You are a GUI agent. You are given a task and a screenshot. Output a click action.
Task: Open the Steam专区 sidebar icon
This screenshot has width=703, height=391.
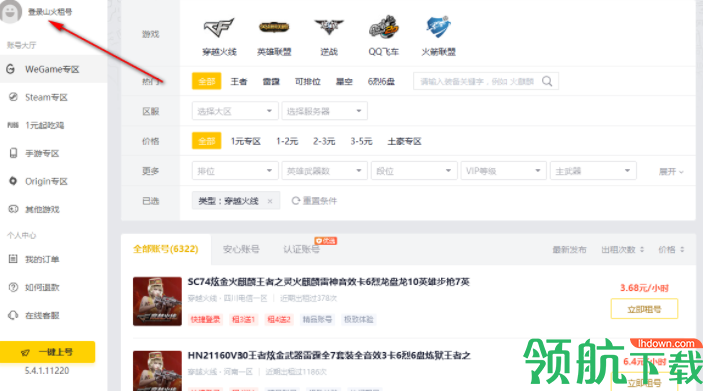click(x=13, y=97)
